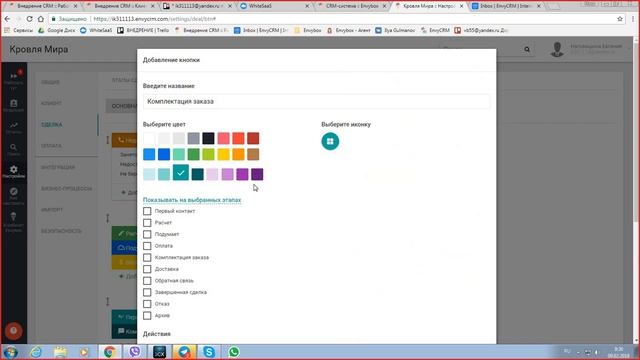Select the brown color swatch

click(x=253, y=154)
